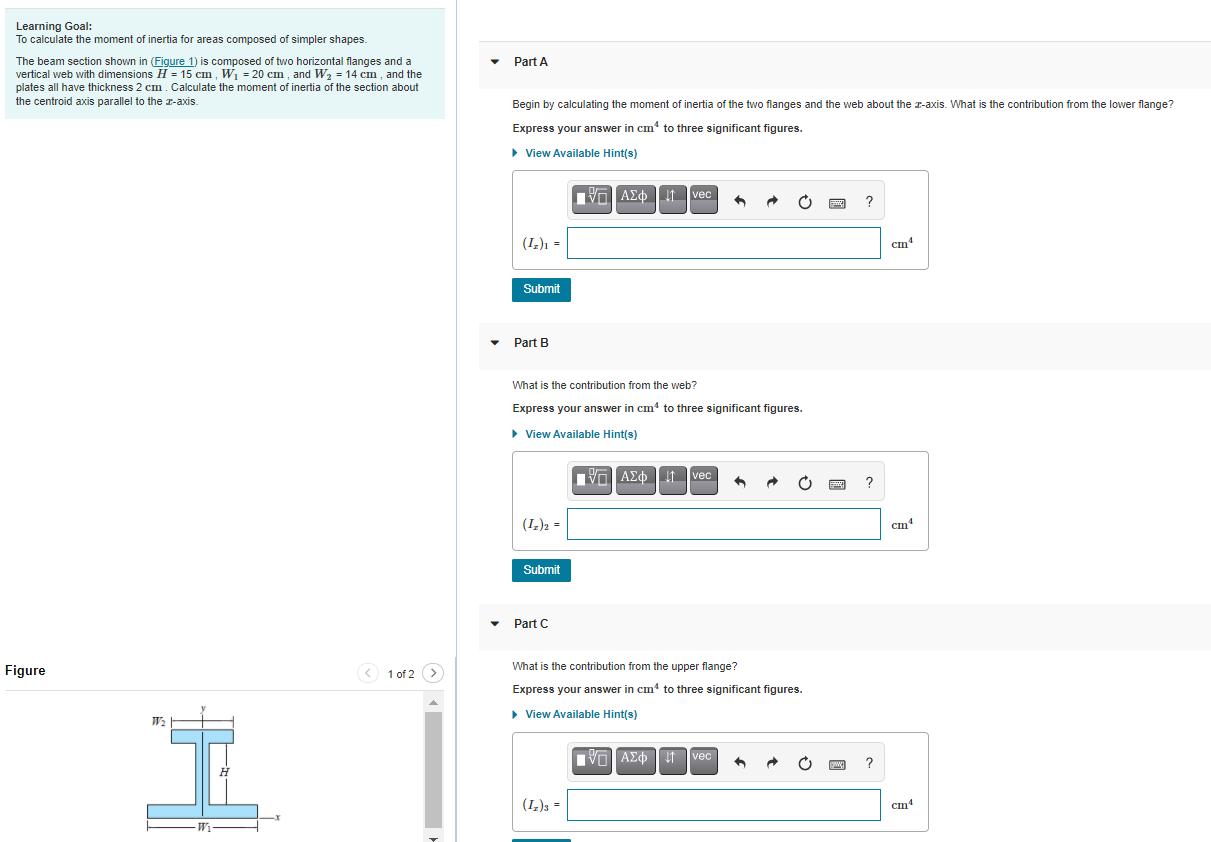Click the (Ix)1 answer input field

(724, 243)
